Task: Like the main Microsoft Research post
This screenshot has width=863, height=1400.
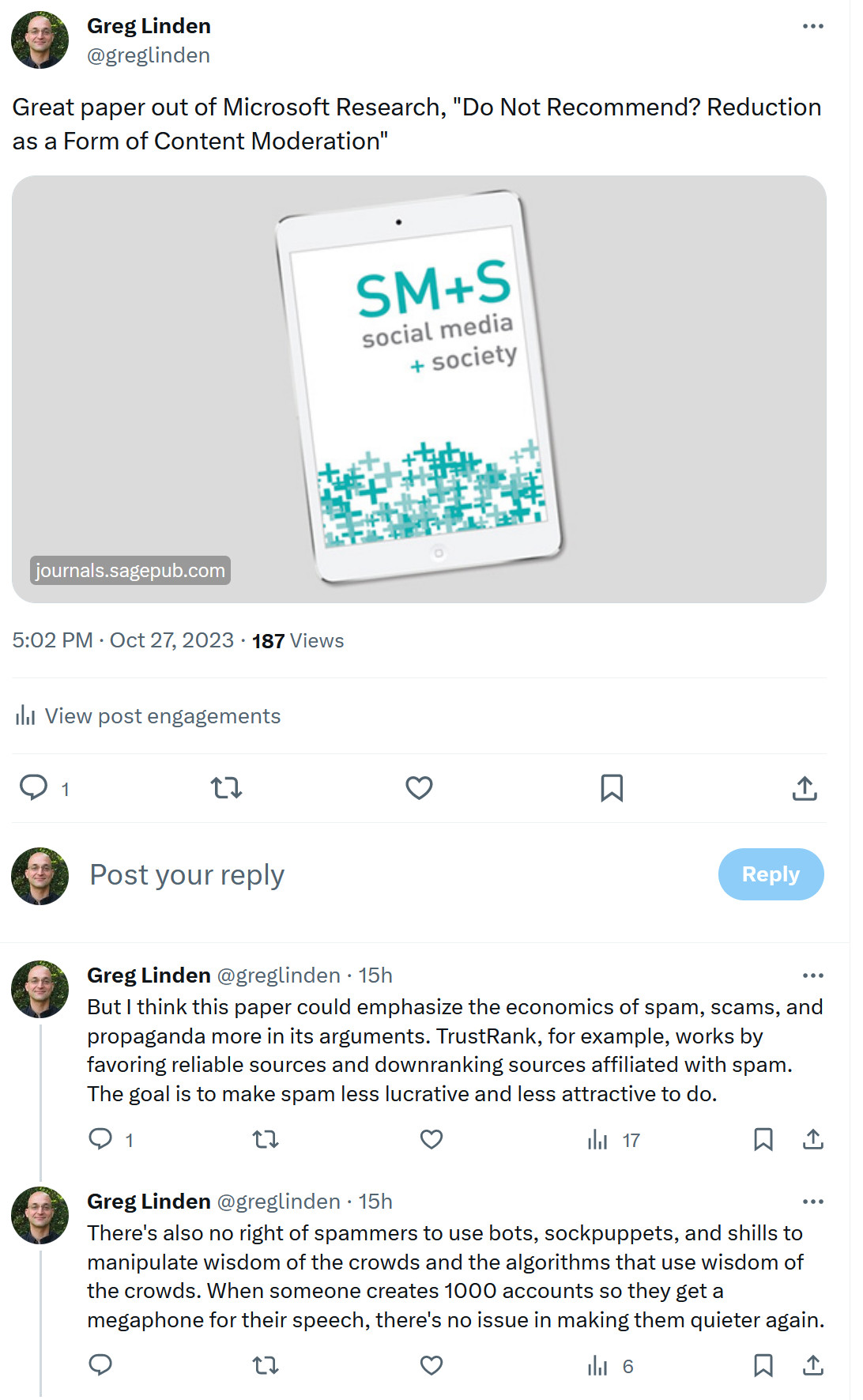Action: 419,788
